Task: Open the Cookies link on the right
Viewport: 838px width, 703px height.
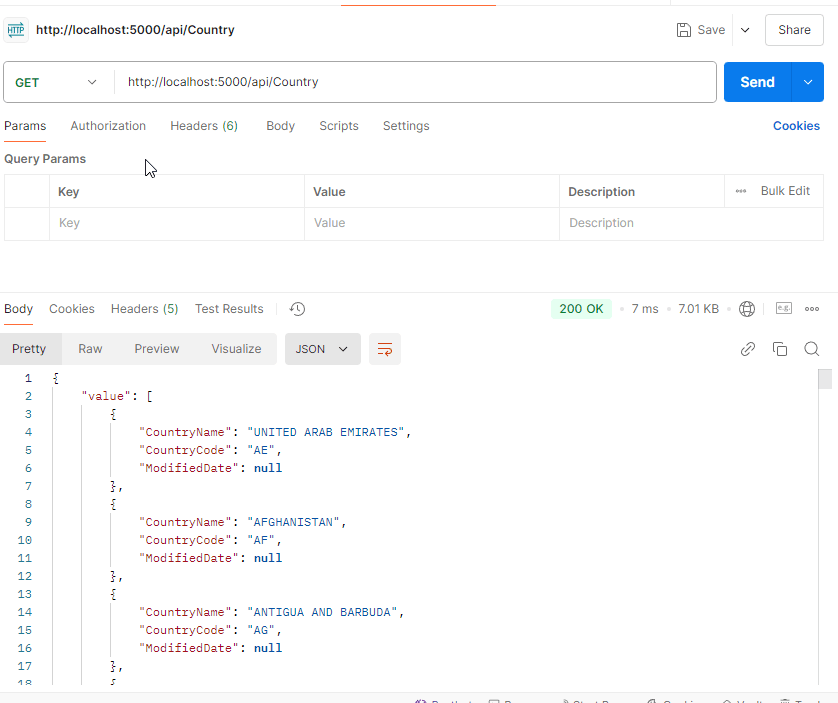Action: pyautogui.click(x=796, y=126)
